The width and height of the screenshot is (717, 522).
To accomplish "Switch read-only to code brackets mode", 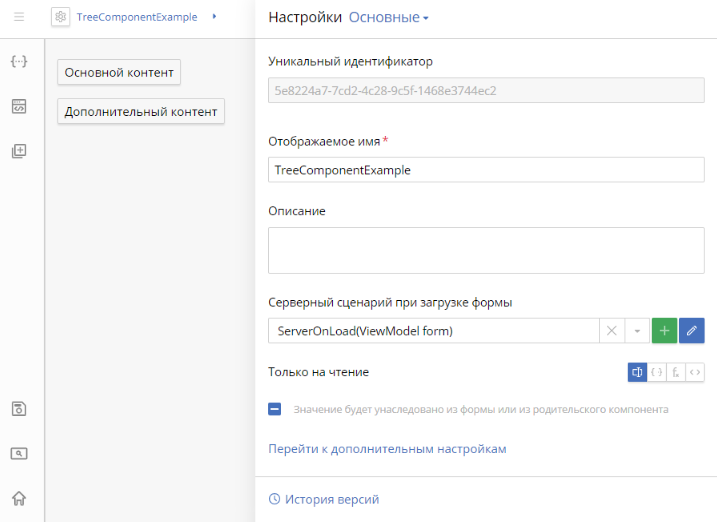I will [695, 372].
